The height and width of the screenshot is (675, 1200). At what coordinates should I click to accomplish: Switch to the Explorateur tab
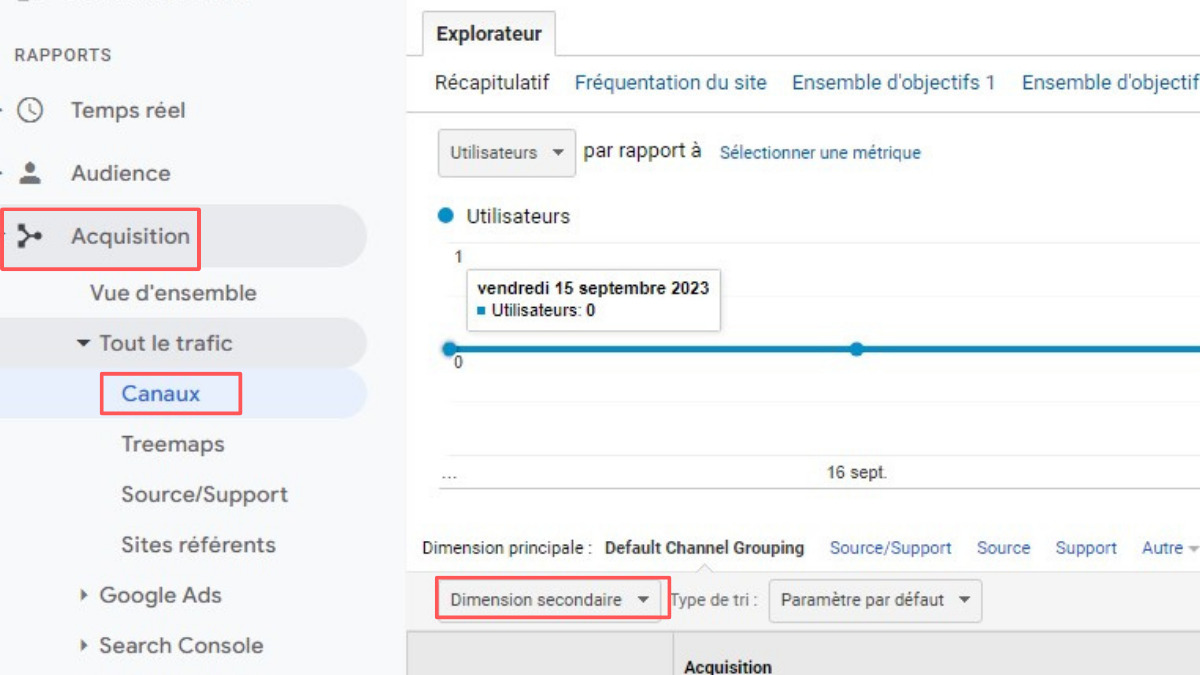pyautogui.click(x=489, y=34)
